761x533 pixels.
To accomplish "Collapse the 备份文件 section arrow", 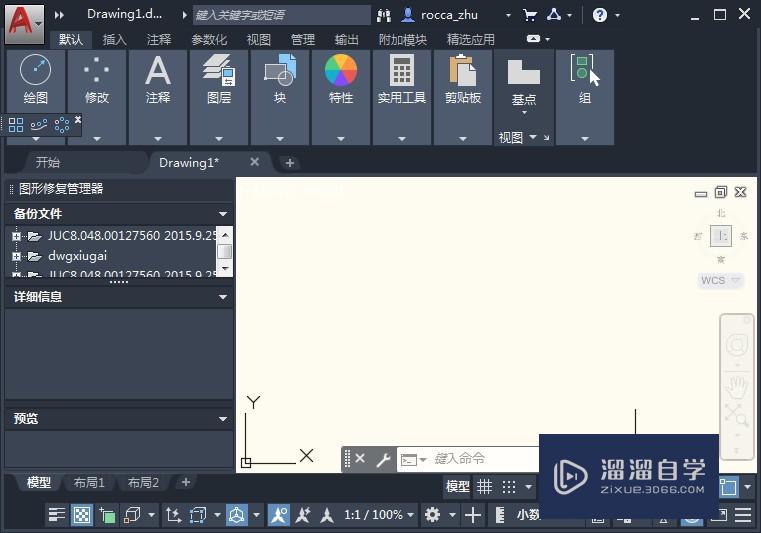I will (x=223, y=214).
